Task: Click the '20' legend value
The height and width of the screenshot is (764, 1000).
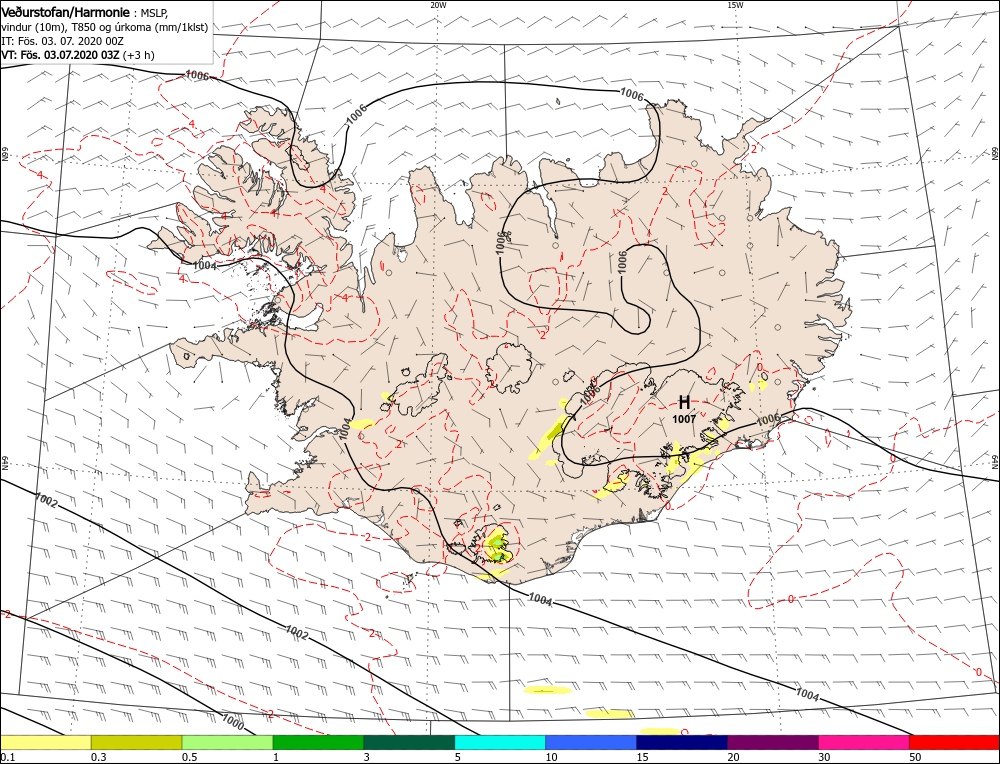Action: 733,757
